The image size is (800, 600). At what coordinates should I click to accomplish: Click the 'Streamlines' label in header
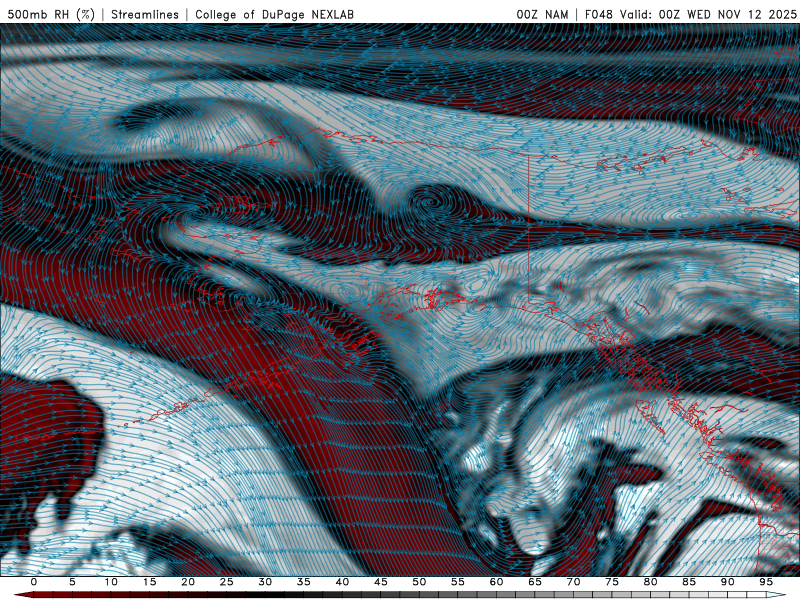[145, 14]
